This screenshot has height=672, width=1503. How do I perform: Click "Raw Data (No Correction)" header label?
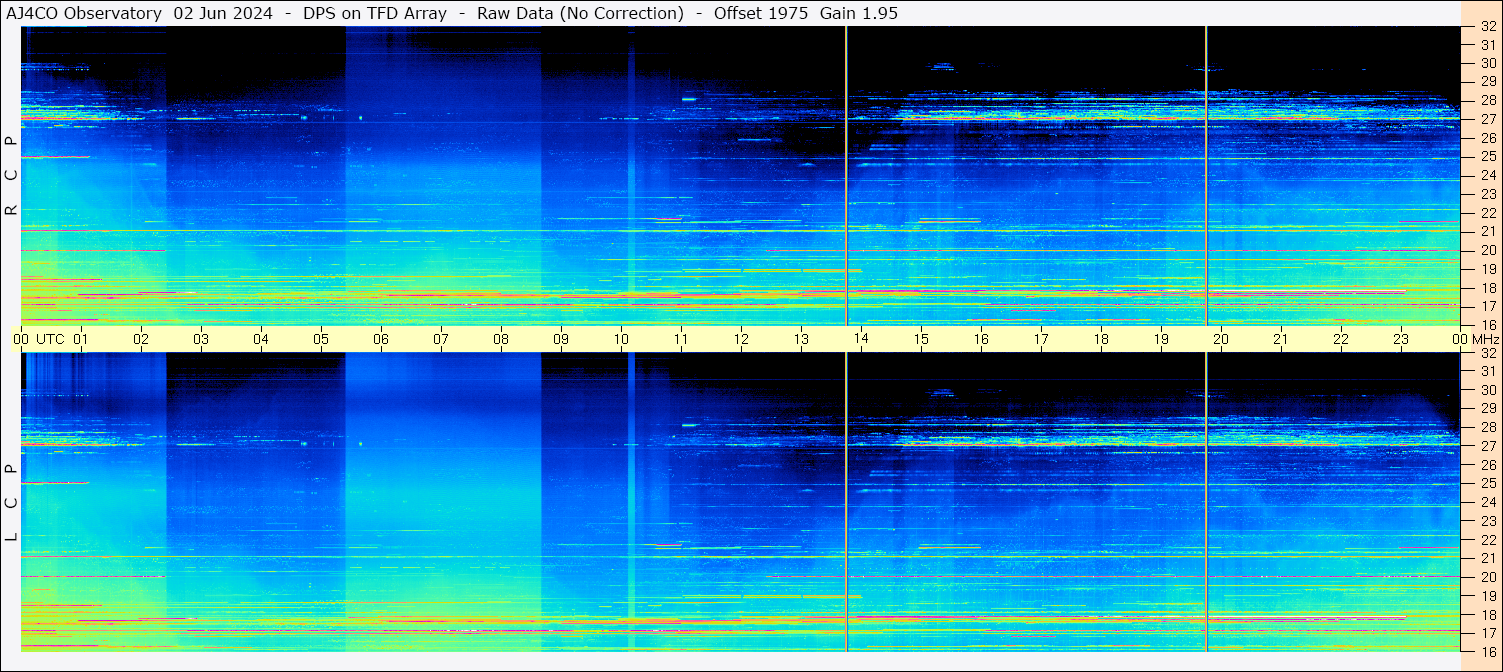tap(581, 14)
